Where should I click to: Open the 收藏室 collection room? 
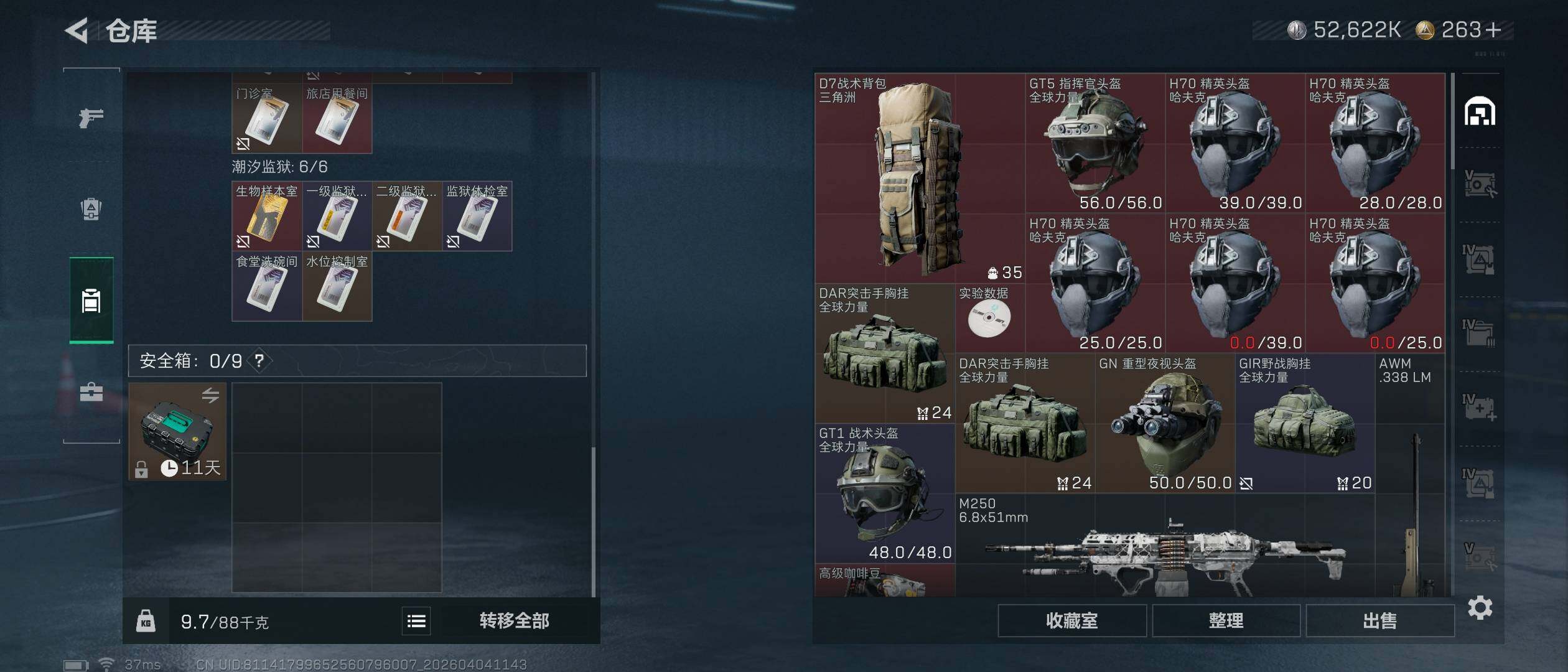[x=1072, y=620]
